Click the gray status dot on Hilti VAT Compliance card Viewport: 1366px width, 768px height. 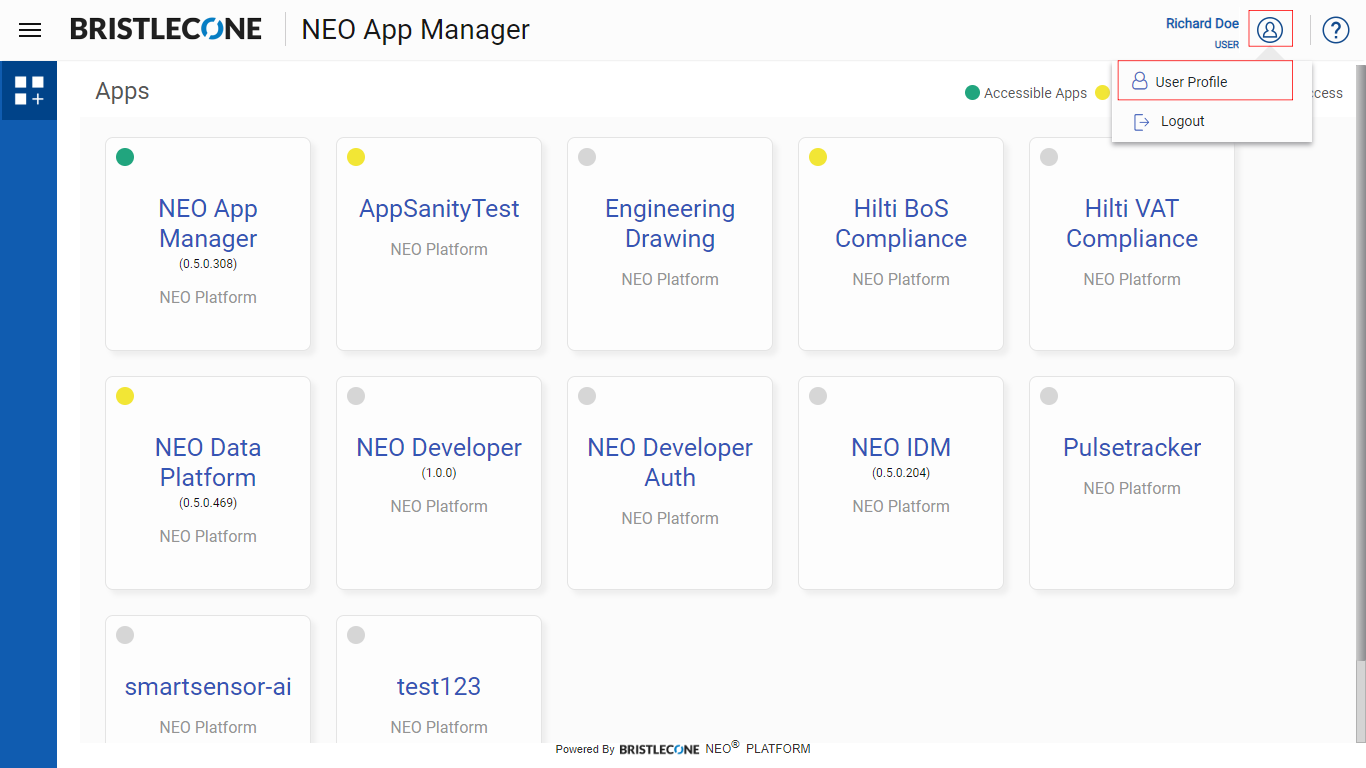point(1049,157)
